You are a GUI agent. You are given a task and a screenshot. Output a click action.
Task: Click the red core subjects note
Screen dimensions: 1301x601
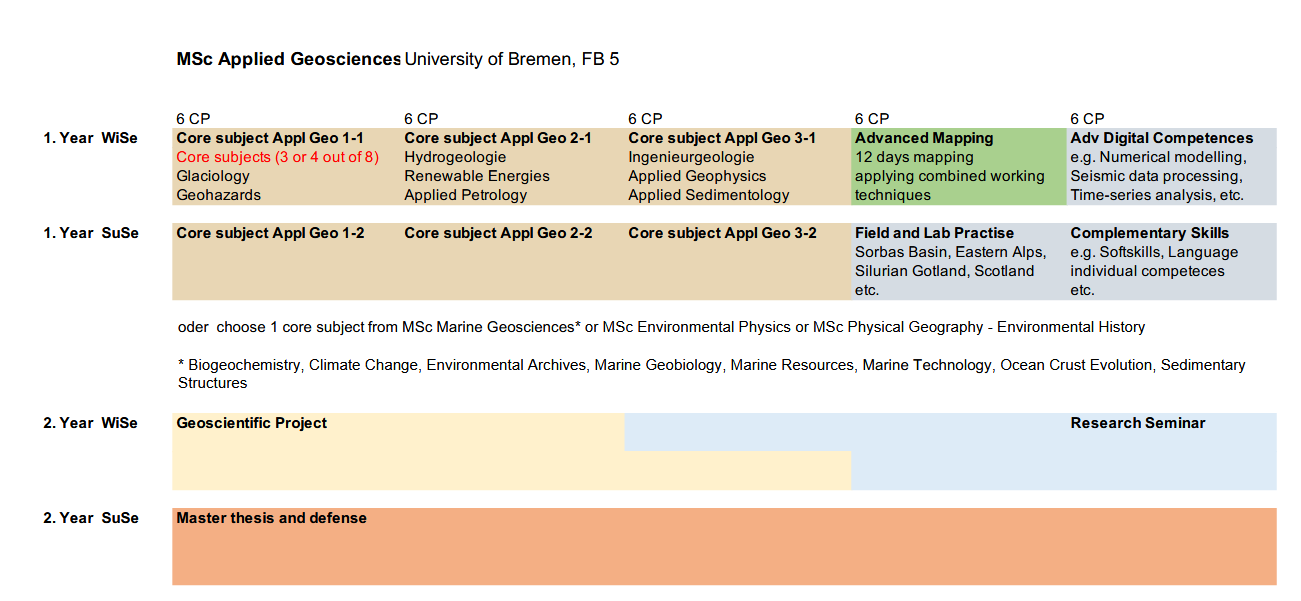[x=277, y=157]
